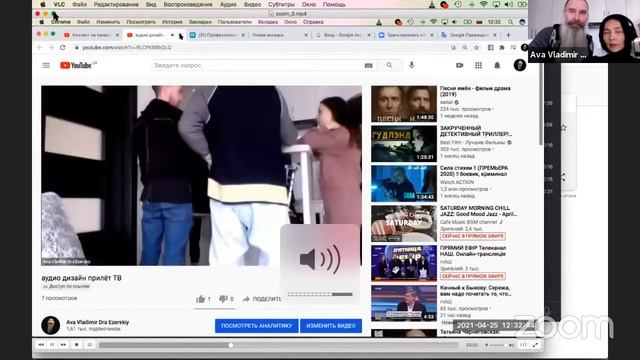Toggle the VLC playlist view button
Viewport: 640px width, 360px height.
[x=90, y=345]
